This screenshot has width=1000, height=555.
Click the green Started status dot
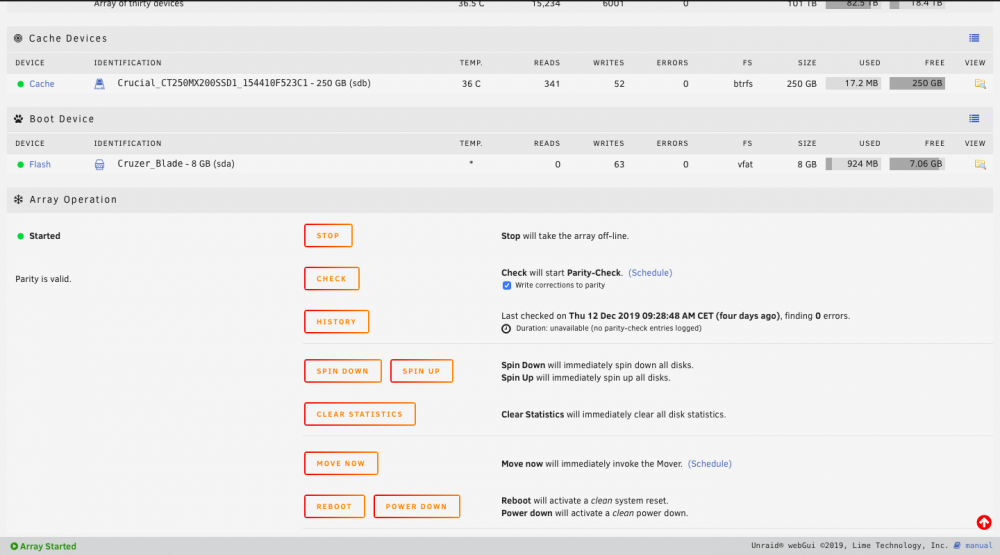pos(20,236)
